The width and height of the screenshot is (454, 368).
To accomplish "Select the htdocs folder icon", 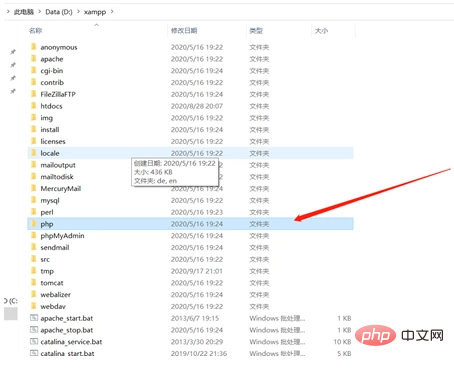I will click(33, 106).
